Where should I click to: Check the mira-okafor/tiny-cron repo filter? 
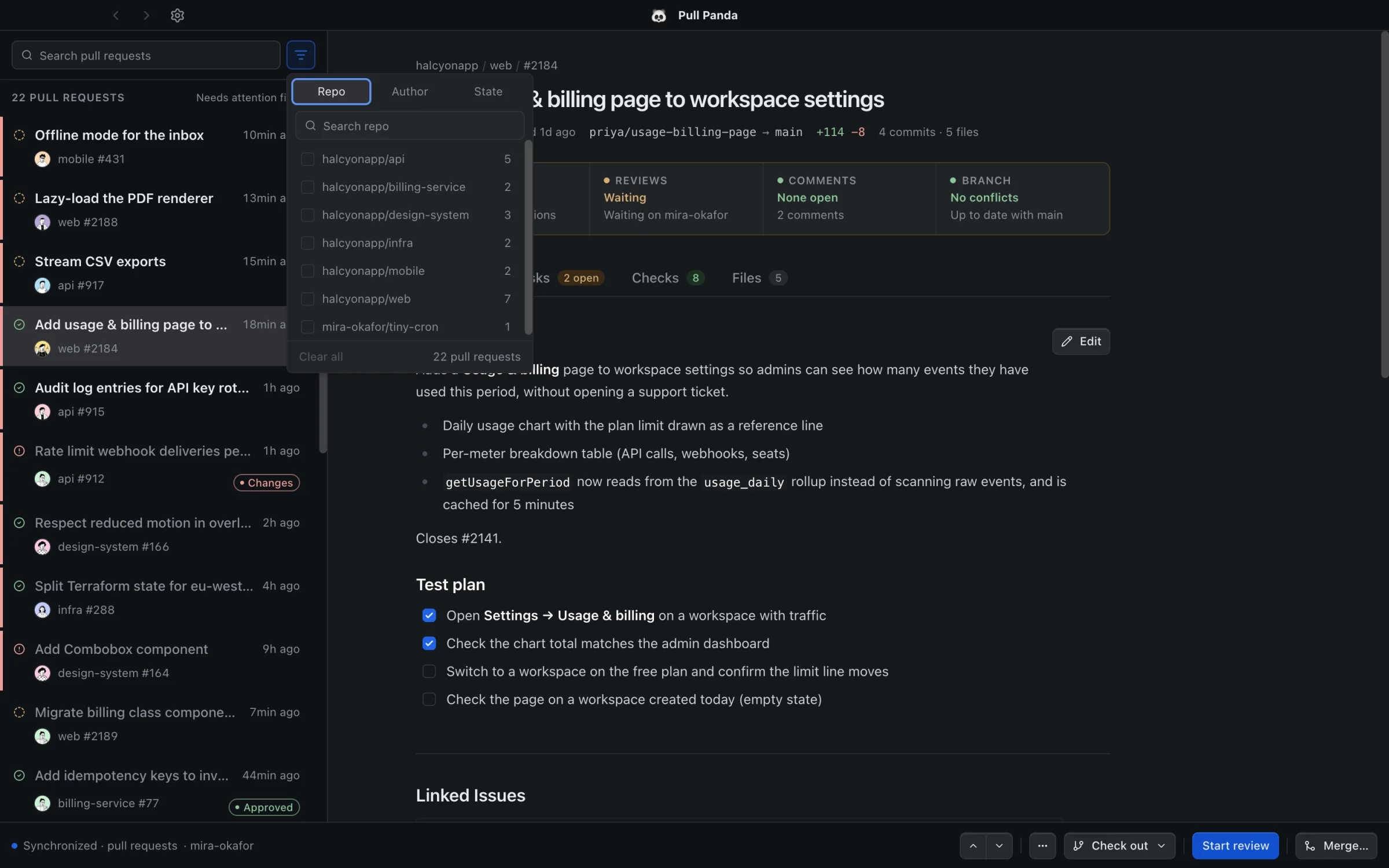307,327
